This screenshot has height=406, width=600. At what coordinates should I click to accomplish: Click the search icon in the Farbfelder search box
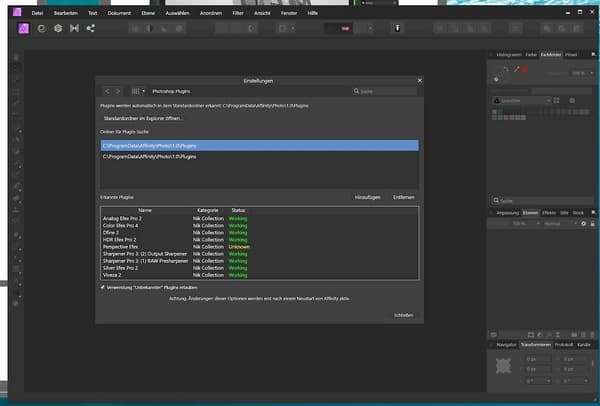click(496, 201)
